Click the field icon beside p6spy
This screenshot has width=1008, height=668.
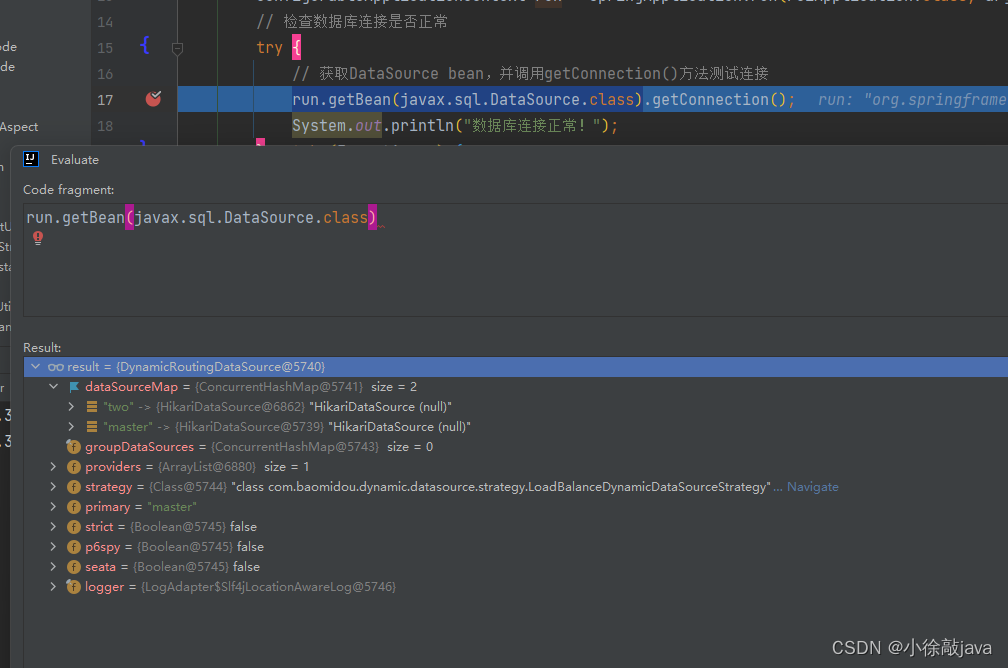[x=74, y=546]
